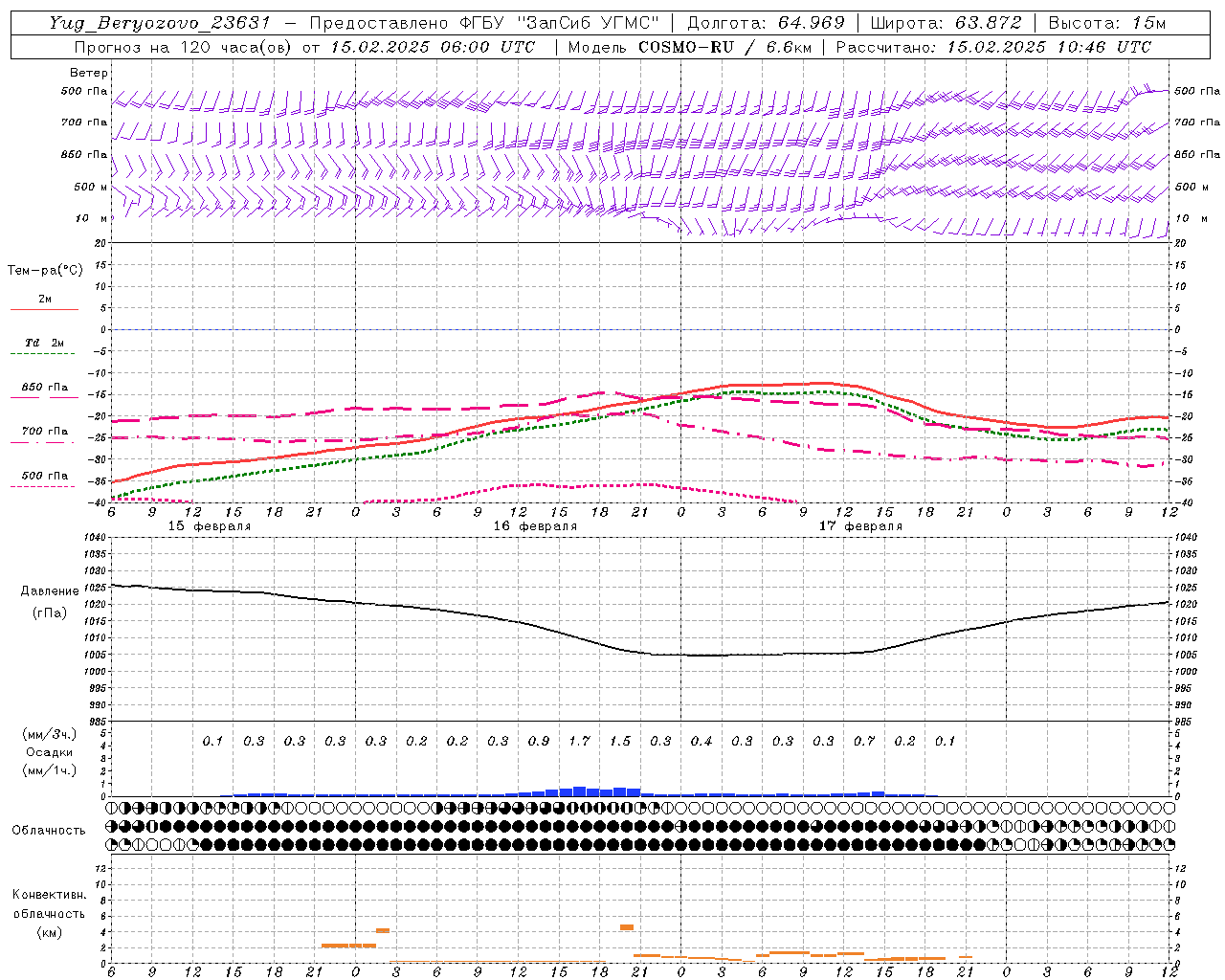Select the 'Модель COSMO-RU / 6.6км' label

click(689, 47)
